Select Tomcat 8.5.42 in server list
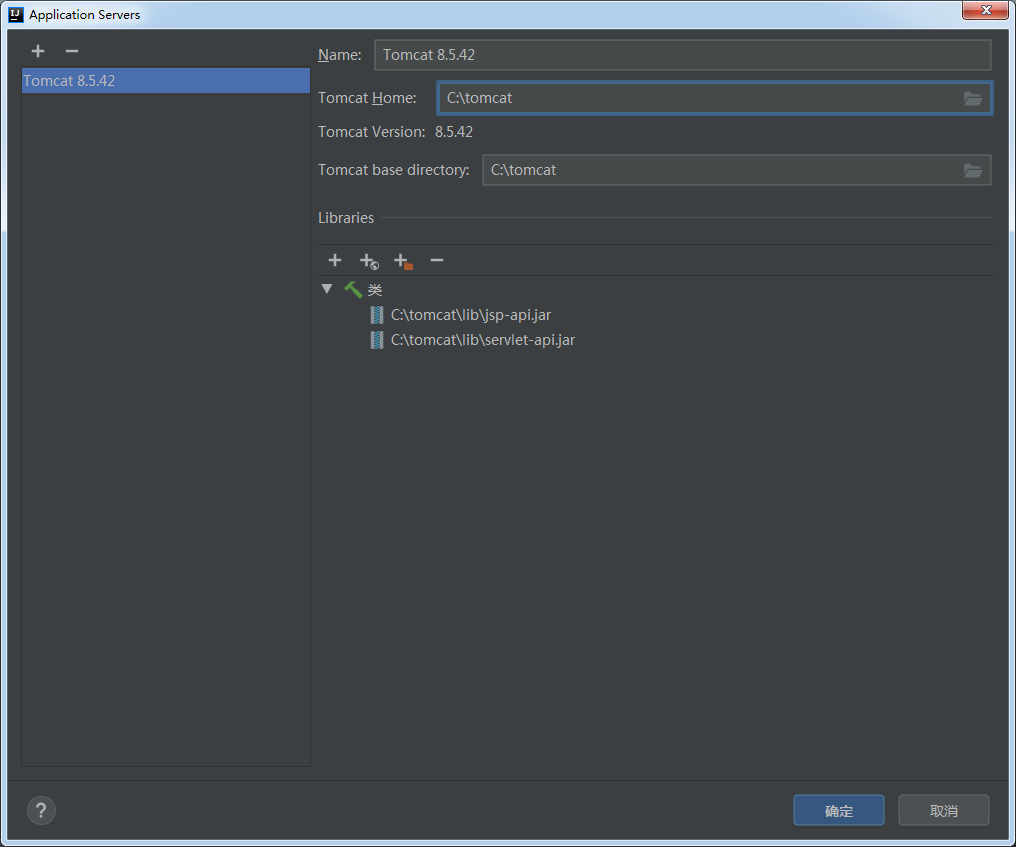1016x847 pixels. [166, 80]
